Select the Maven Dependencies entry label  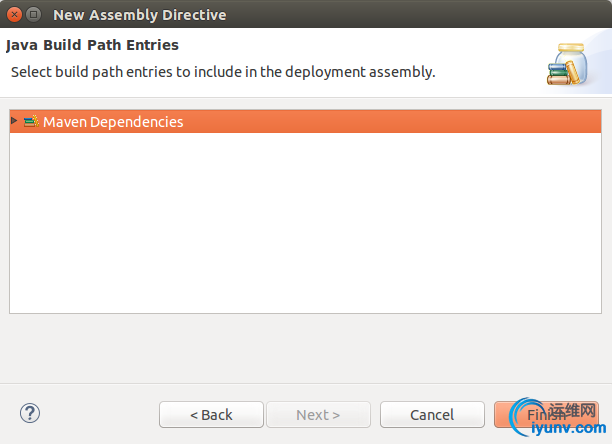(x=113, y=122)
